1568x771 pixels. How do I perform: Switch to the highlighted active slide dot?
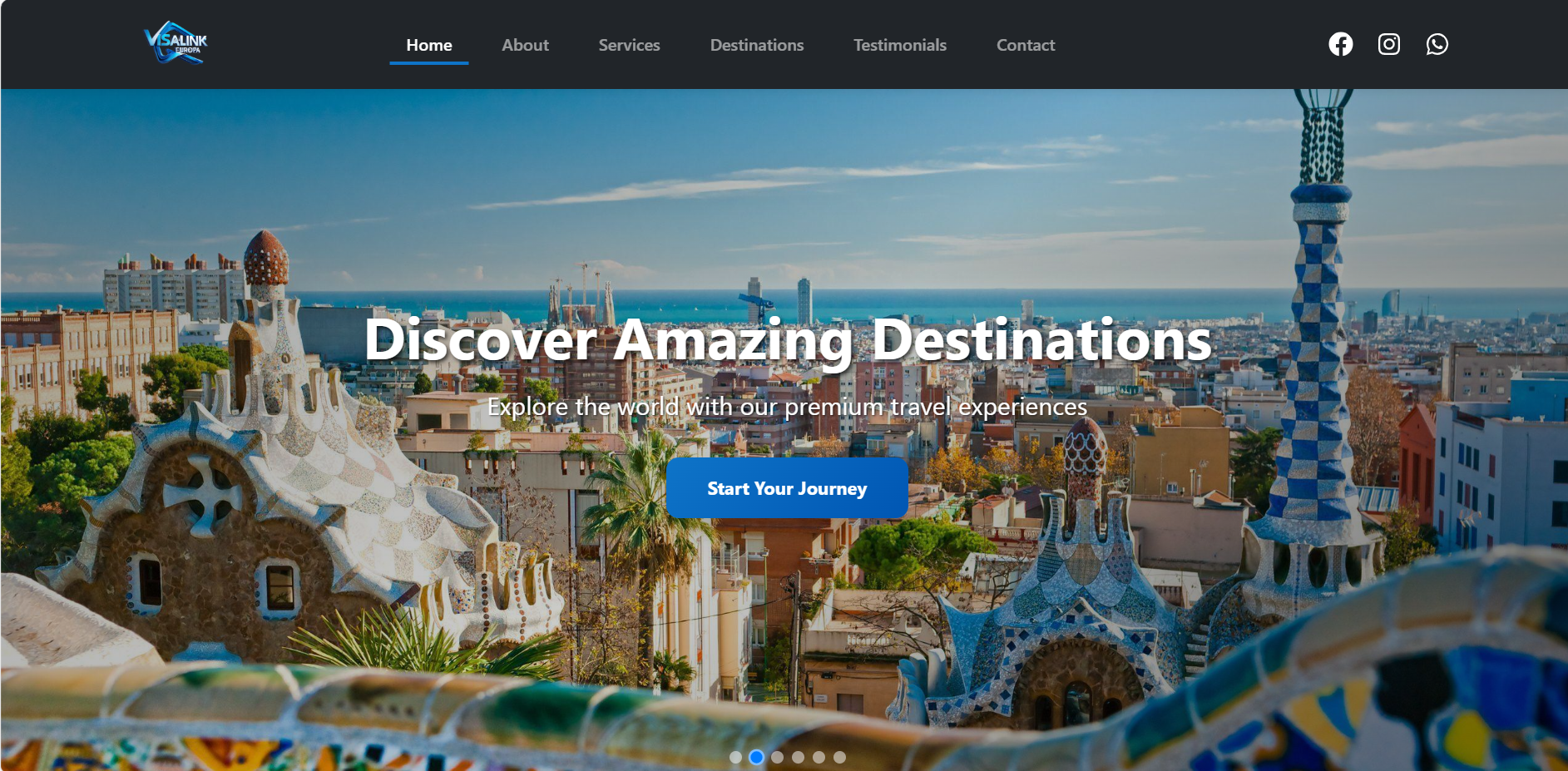[x=757, y=757]
